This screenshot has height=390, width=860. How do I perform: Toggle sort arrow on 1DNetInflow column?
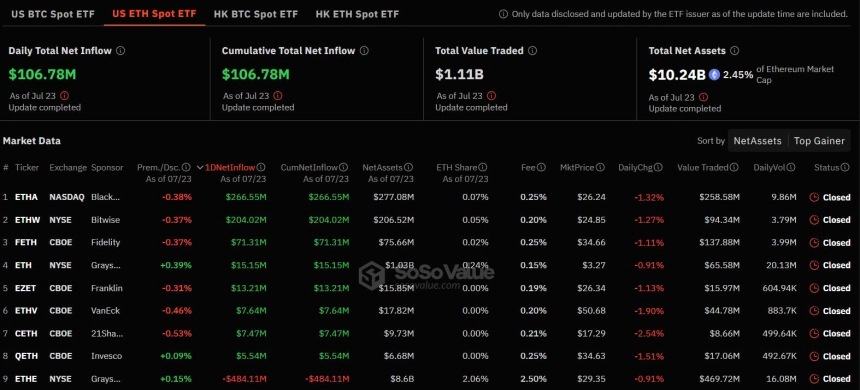(200, 168)
